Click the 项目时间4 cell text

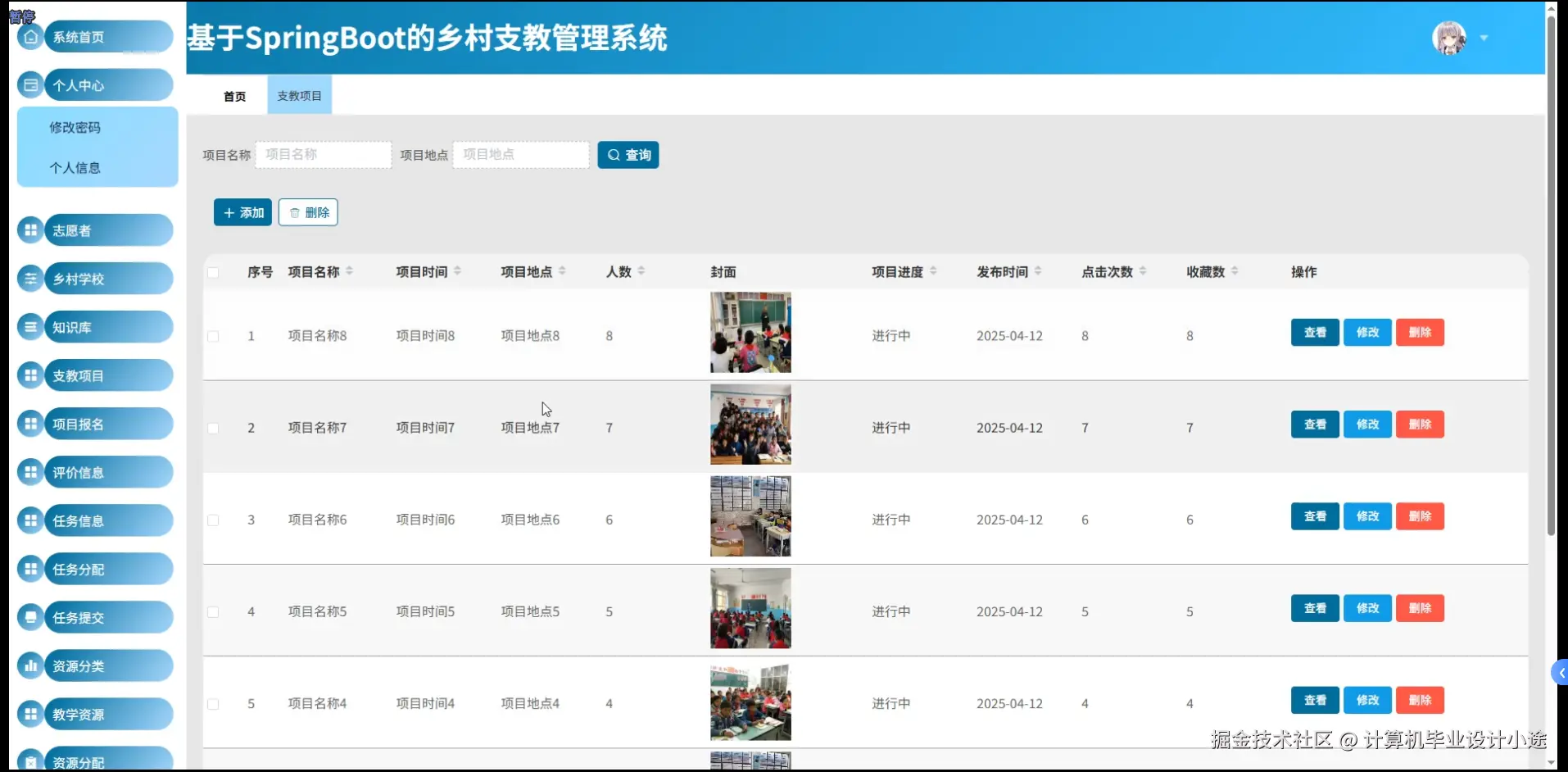click(425, 703)
